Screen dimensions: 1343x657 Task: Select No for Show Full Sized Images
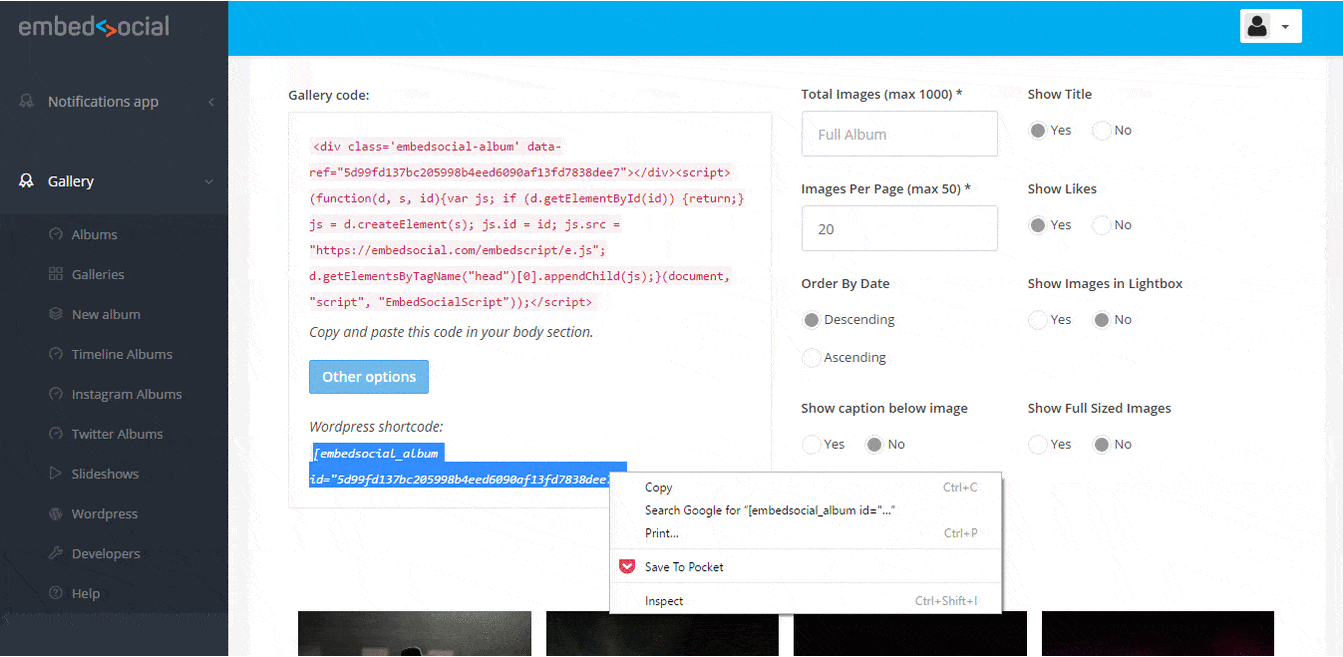click(1101, 444)
